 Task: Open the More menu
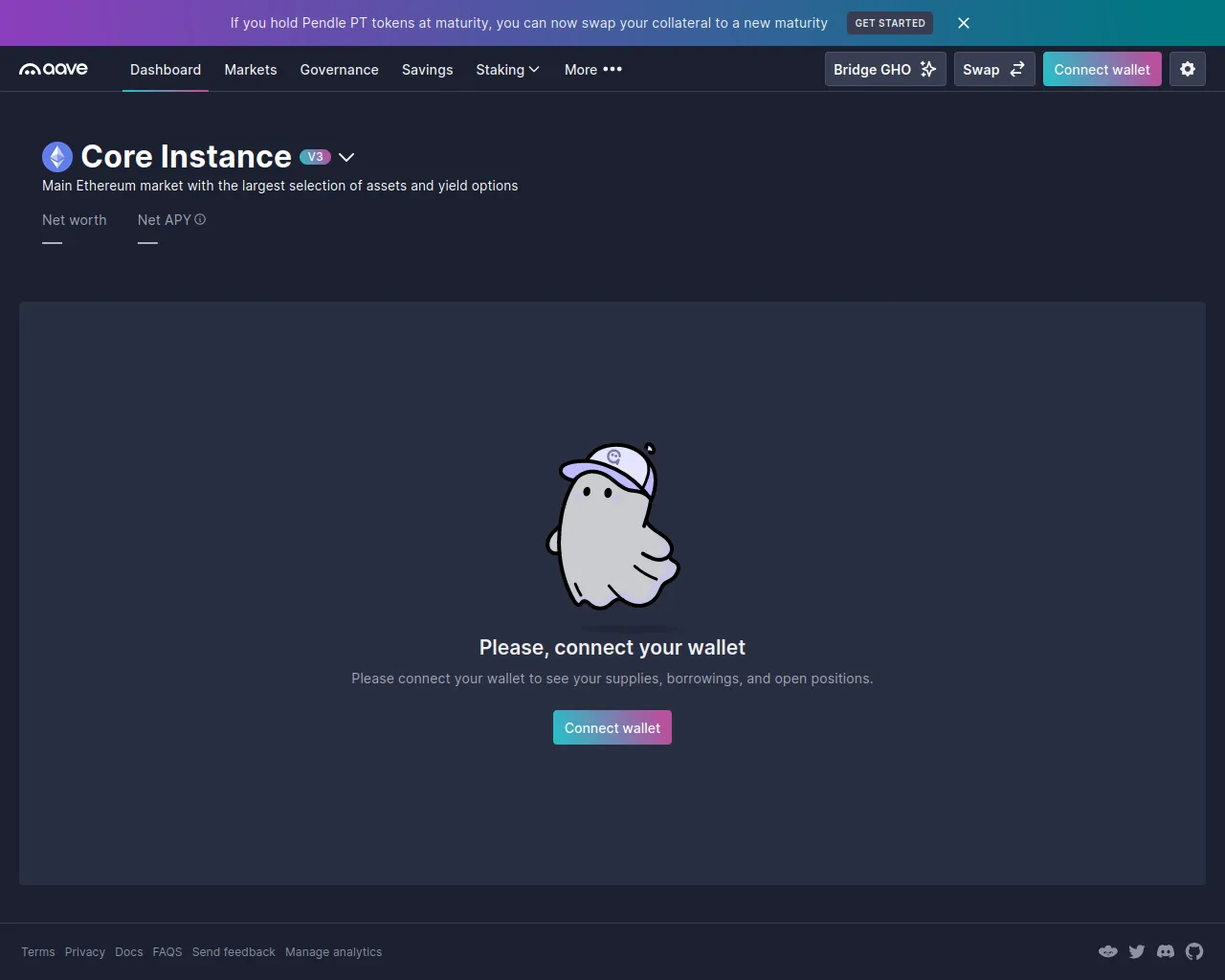coord(593,70)
